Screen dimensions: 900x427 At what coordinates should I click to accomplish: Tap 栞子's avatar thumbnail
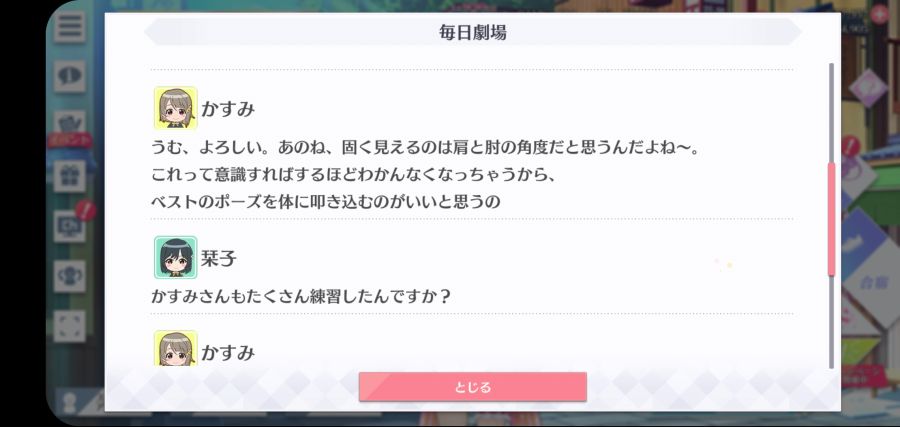point(176,257)
